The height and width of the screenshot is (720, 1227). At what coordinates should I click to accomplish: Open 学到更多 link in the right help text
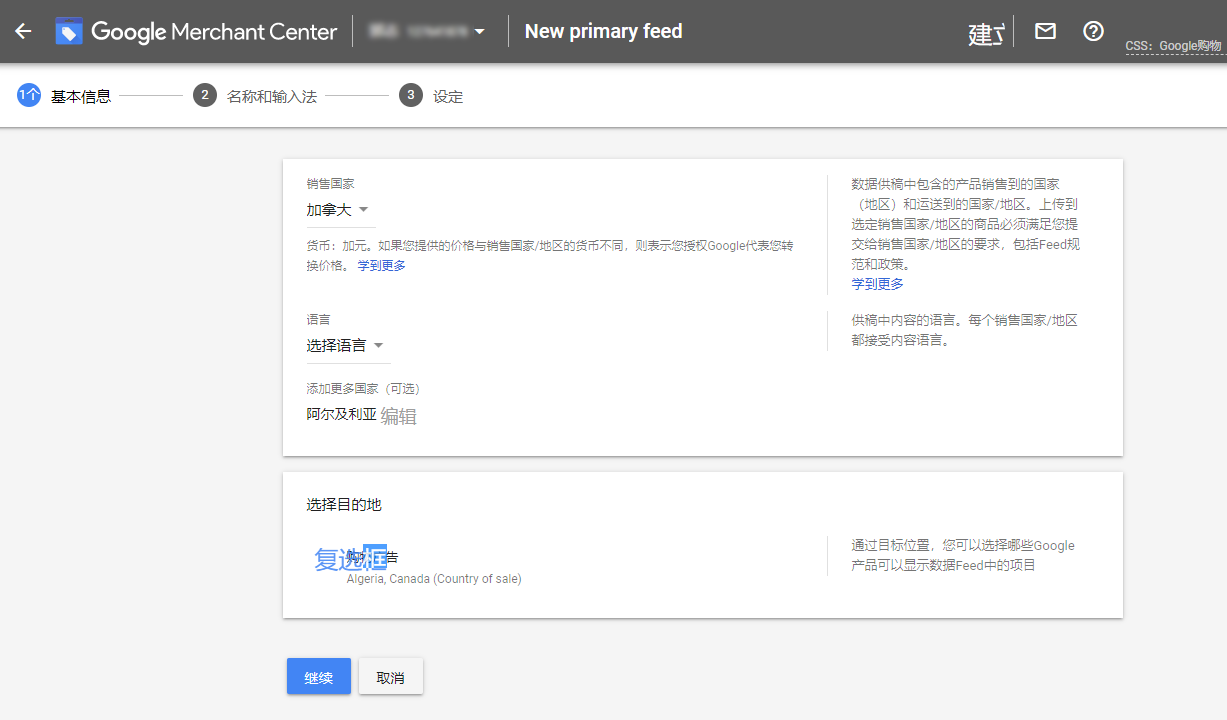(x=877, y=284)
